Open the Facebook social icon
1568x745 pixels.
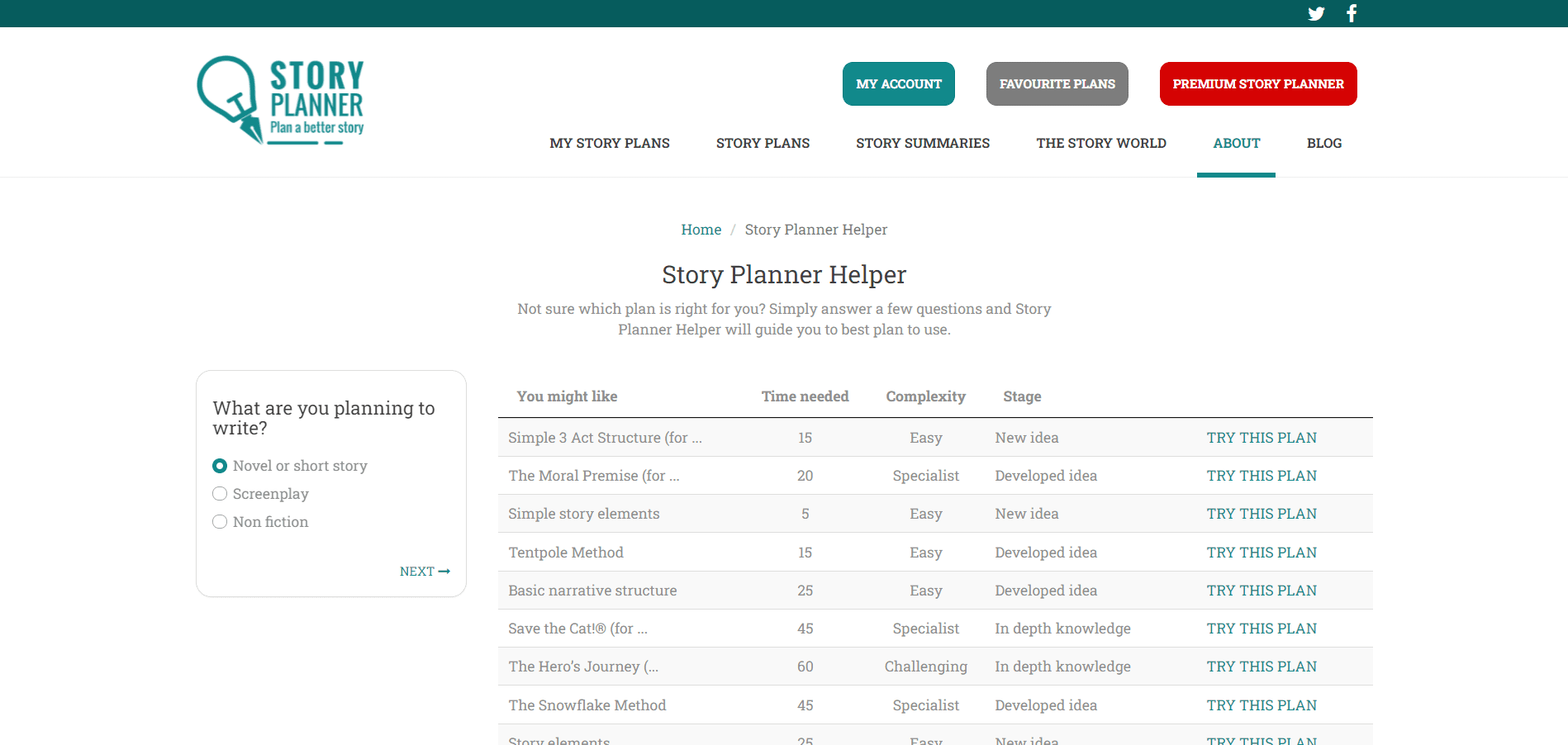pos(1352,13)
